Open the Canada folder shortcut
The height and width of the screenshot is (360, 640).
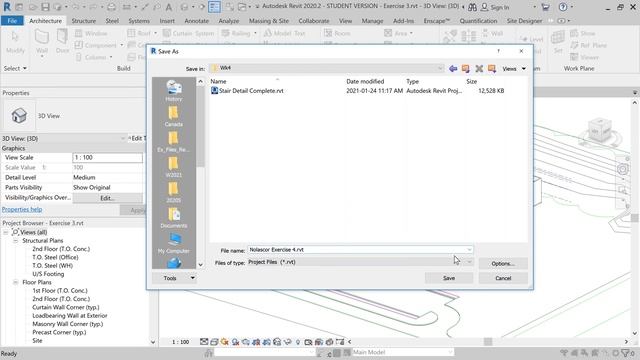[x=174, y=116]
